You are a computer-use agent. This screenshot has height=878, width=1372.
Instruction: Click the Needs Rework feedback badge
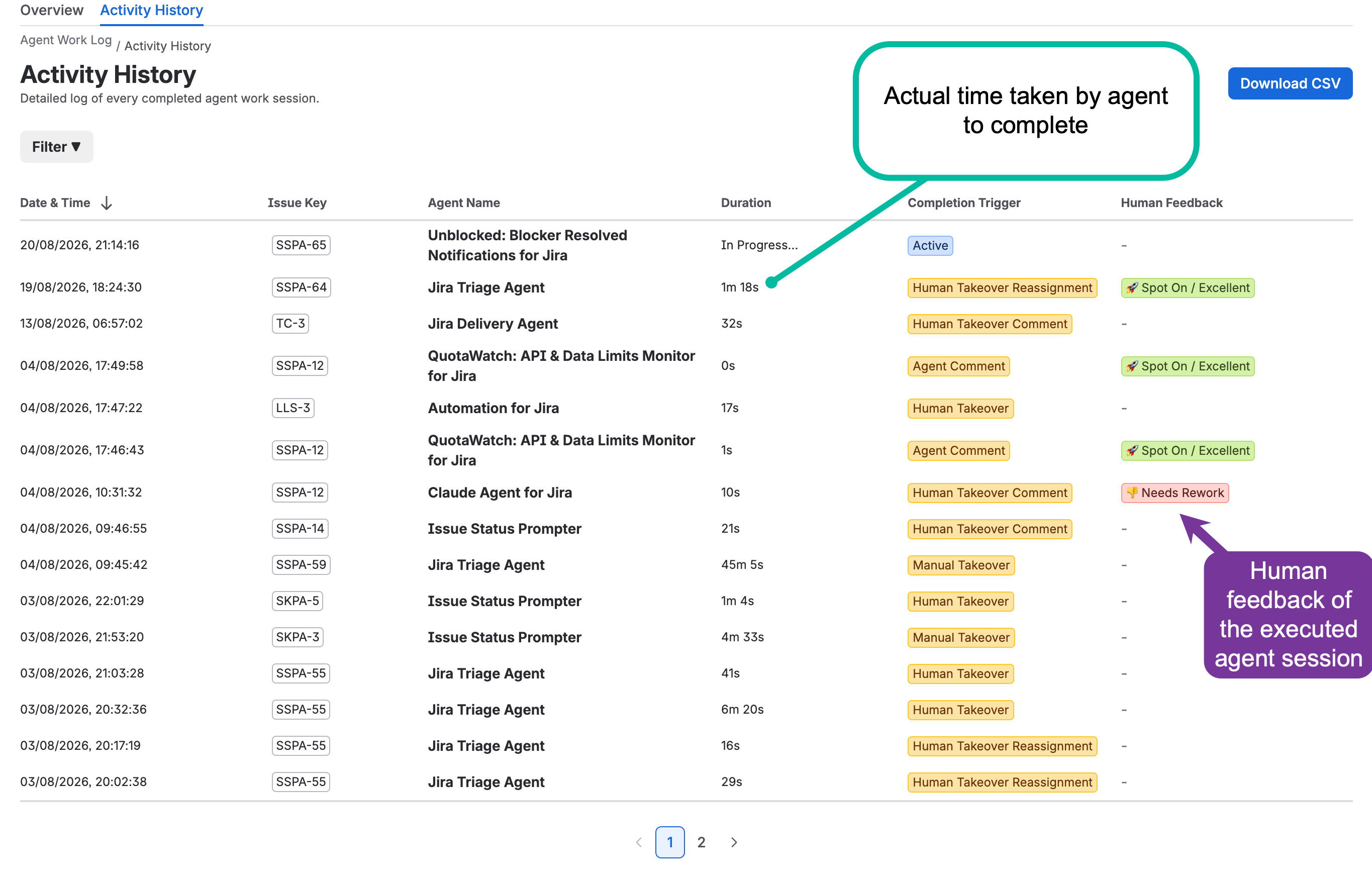(1175, 493)
